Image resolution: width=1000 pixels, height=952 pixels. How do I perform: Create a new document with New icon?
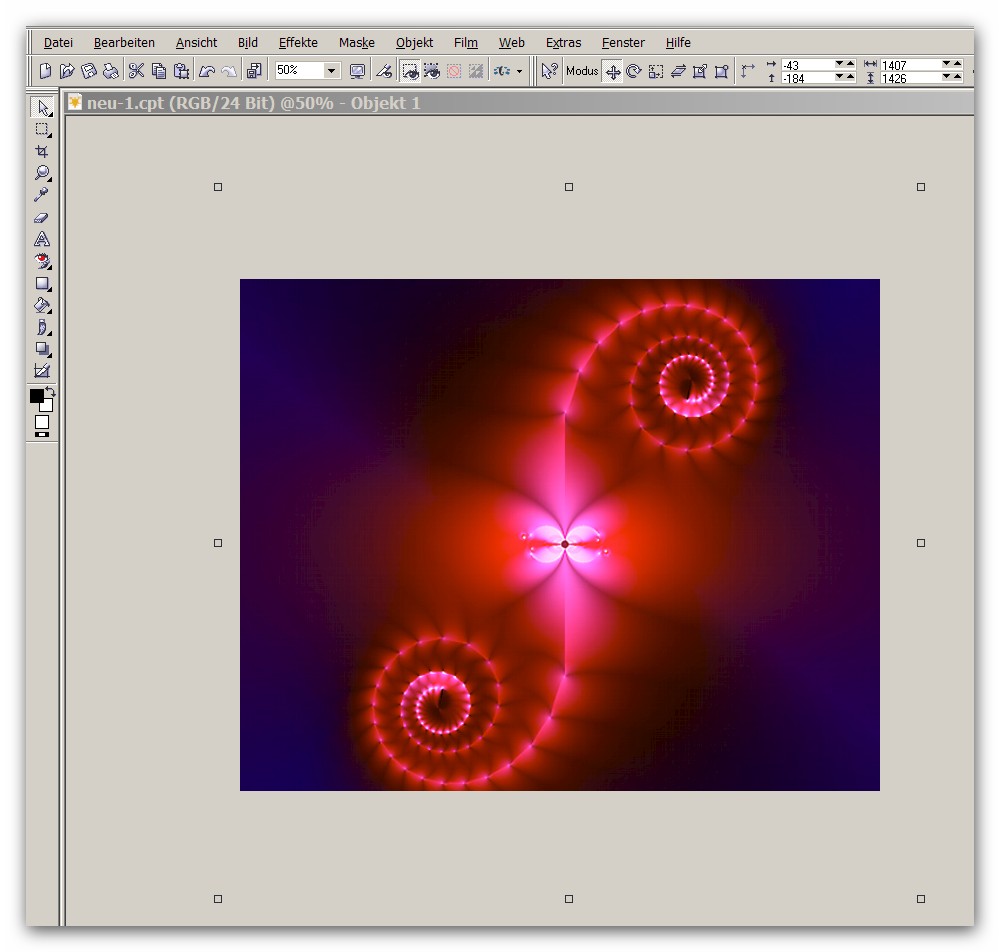click(45, 71)
